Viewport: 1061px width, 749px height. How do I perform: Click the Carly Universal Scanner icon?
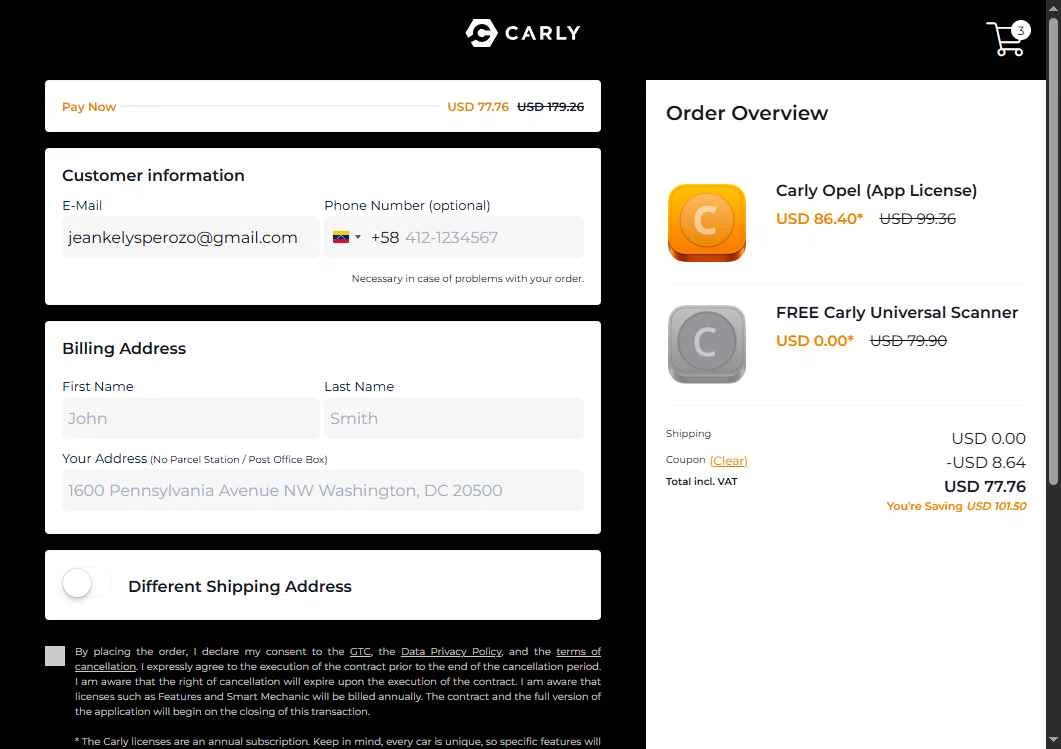[x=706, y=344]
